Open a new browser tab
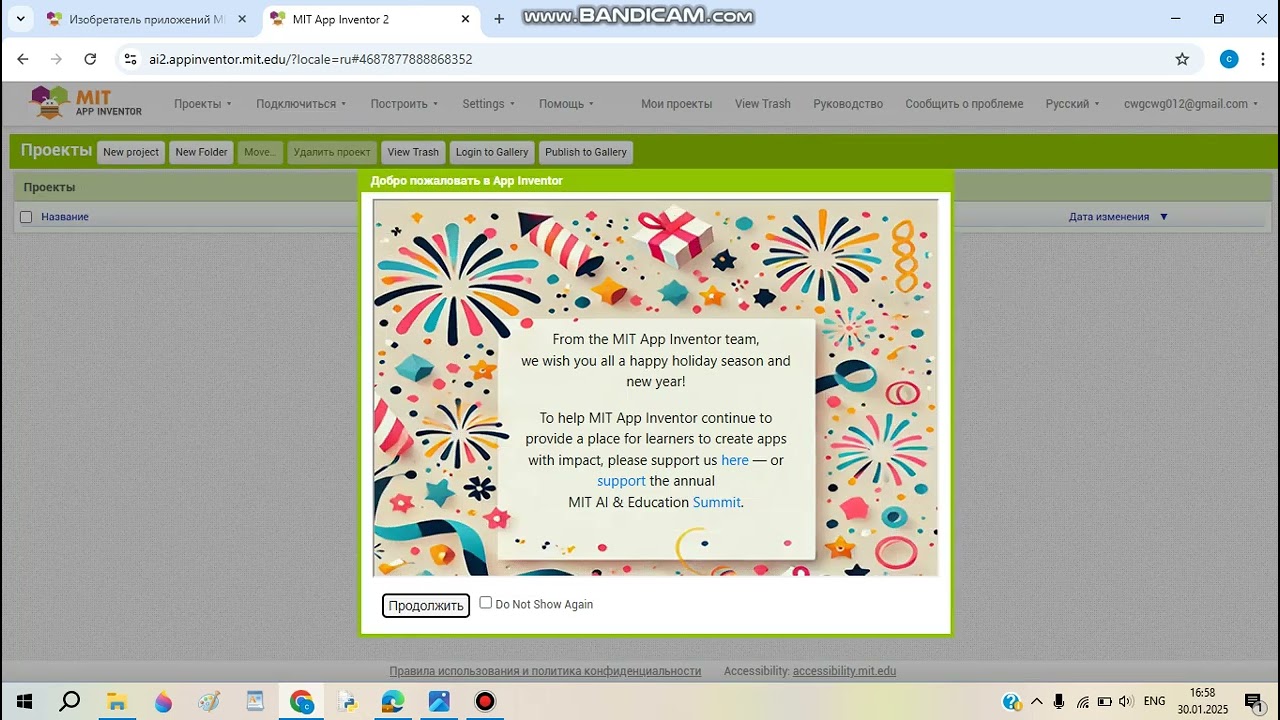 (x=499, y=19)
